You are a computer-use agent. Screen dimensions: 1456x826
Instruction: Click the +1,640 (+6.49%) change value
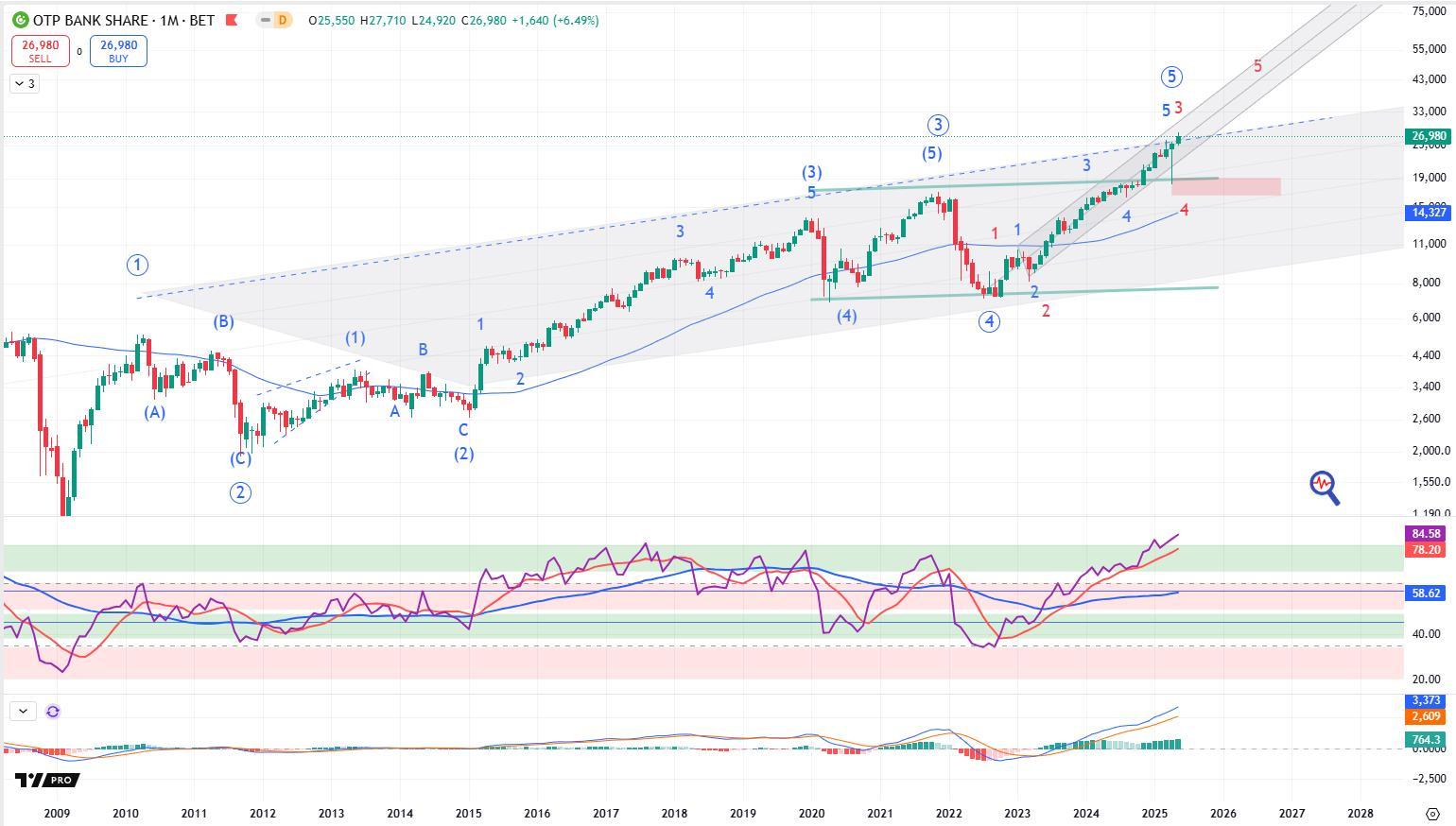click(555, 20)
